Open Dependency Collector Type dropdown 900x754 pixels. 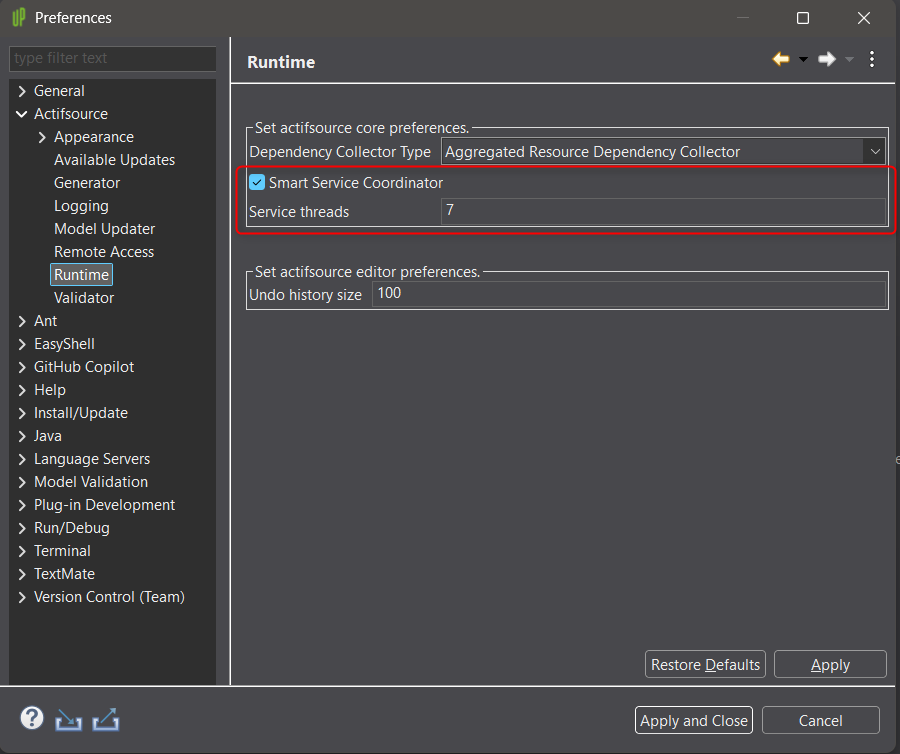(875, 152)
